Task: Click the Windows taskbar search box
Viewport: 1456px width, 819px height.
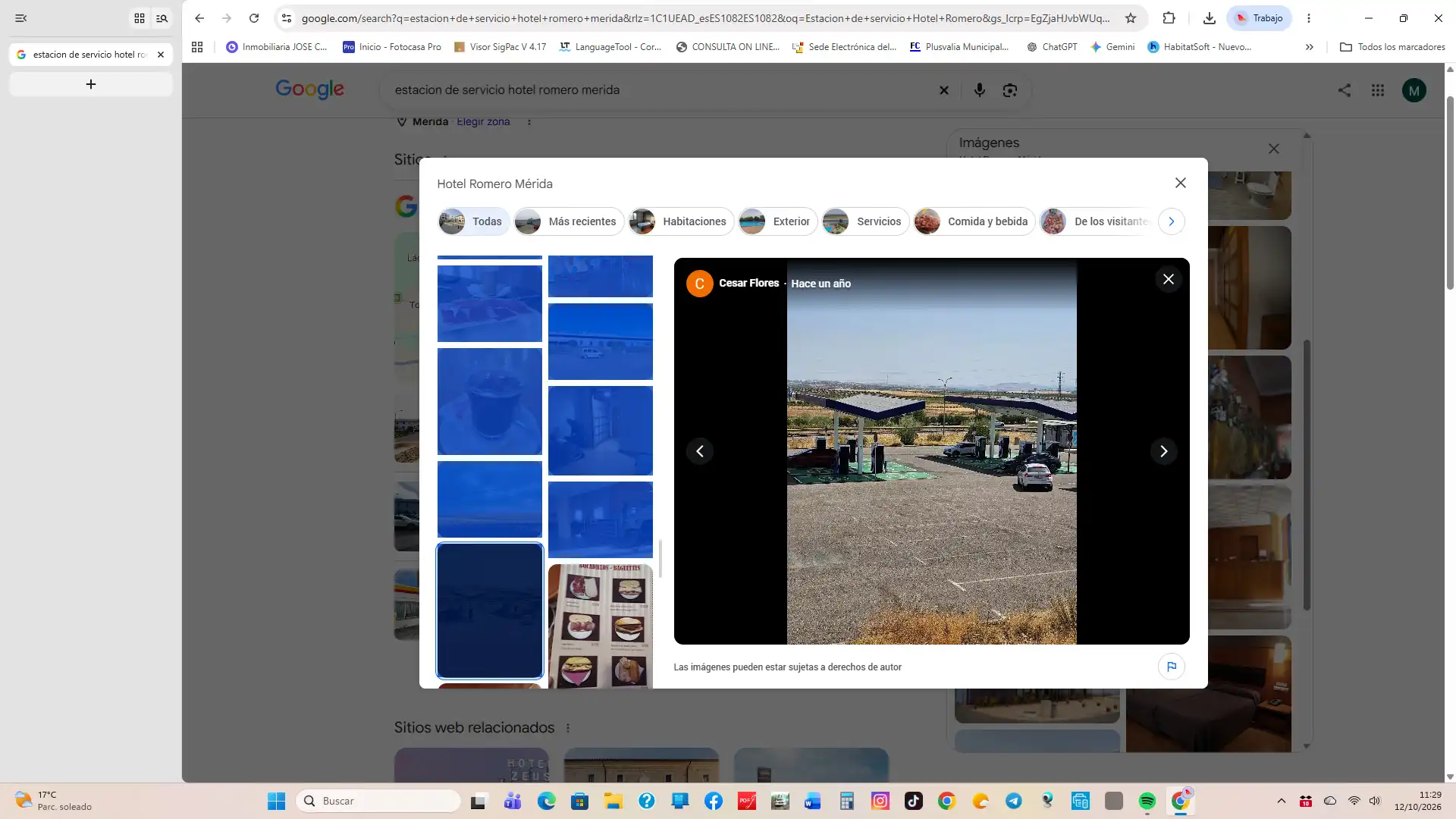Action: (378, 801)
